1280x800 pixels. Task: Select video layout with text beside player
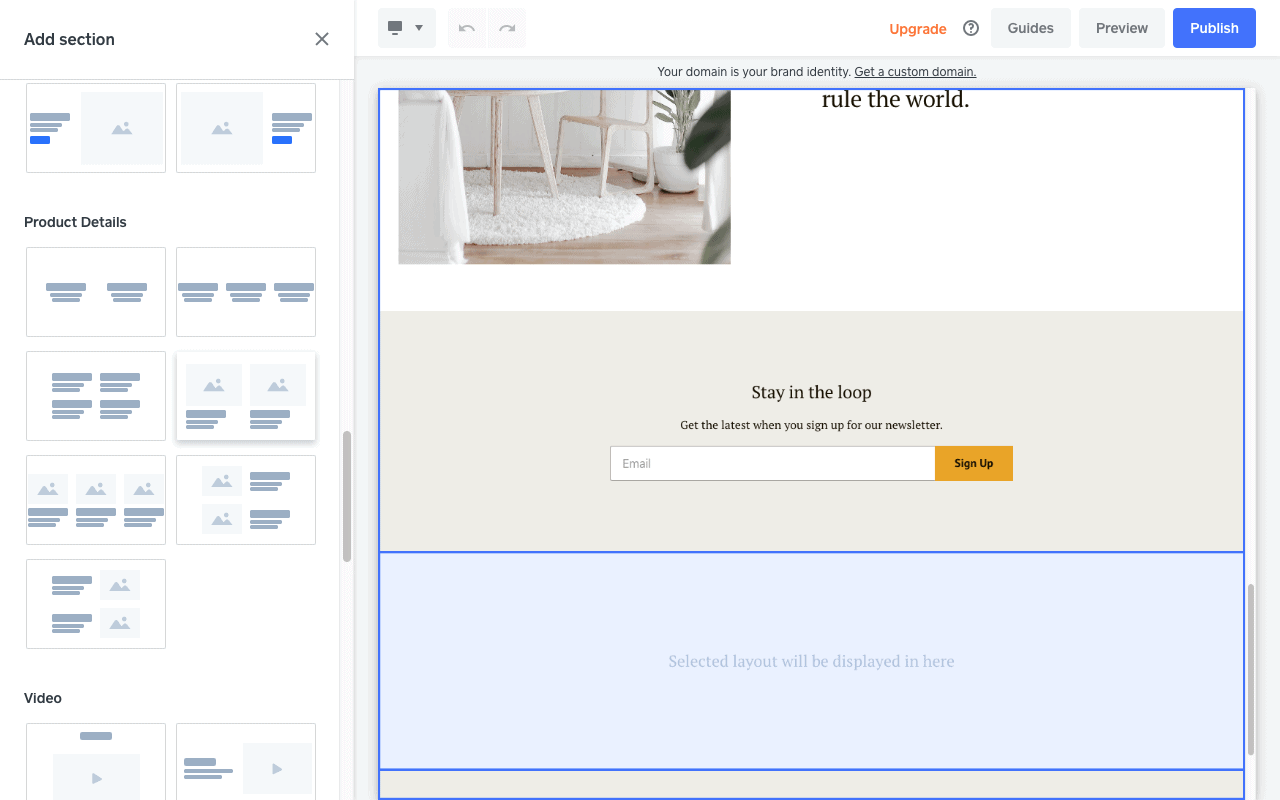tap(246, 761)
